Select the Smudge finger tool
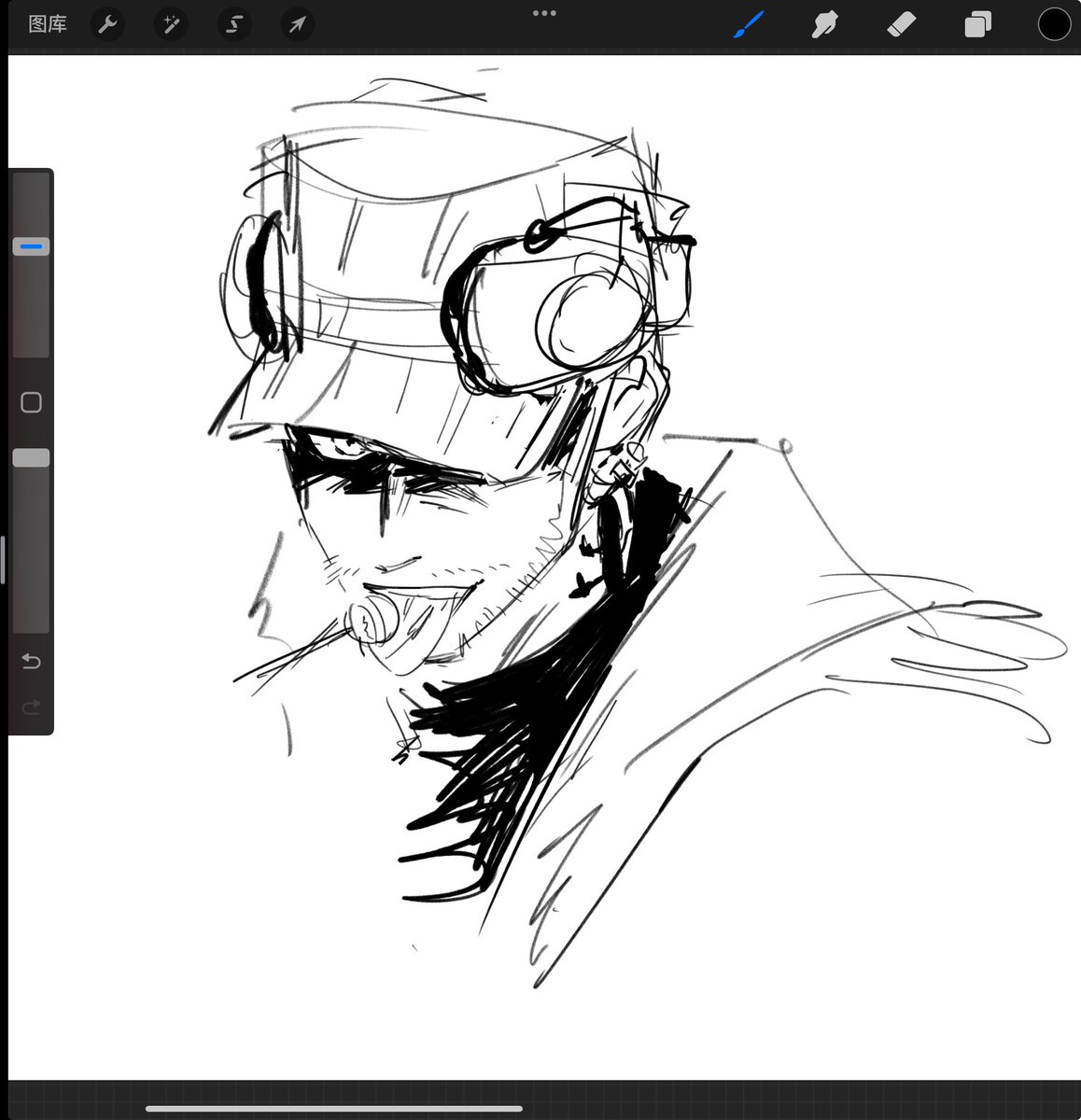1081x1120 pixels. 824,25
